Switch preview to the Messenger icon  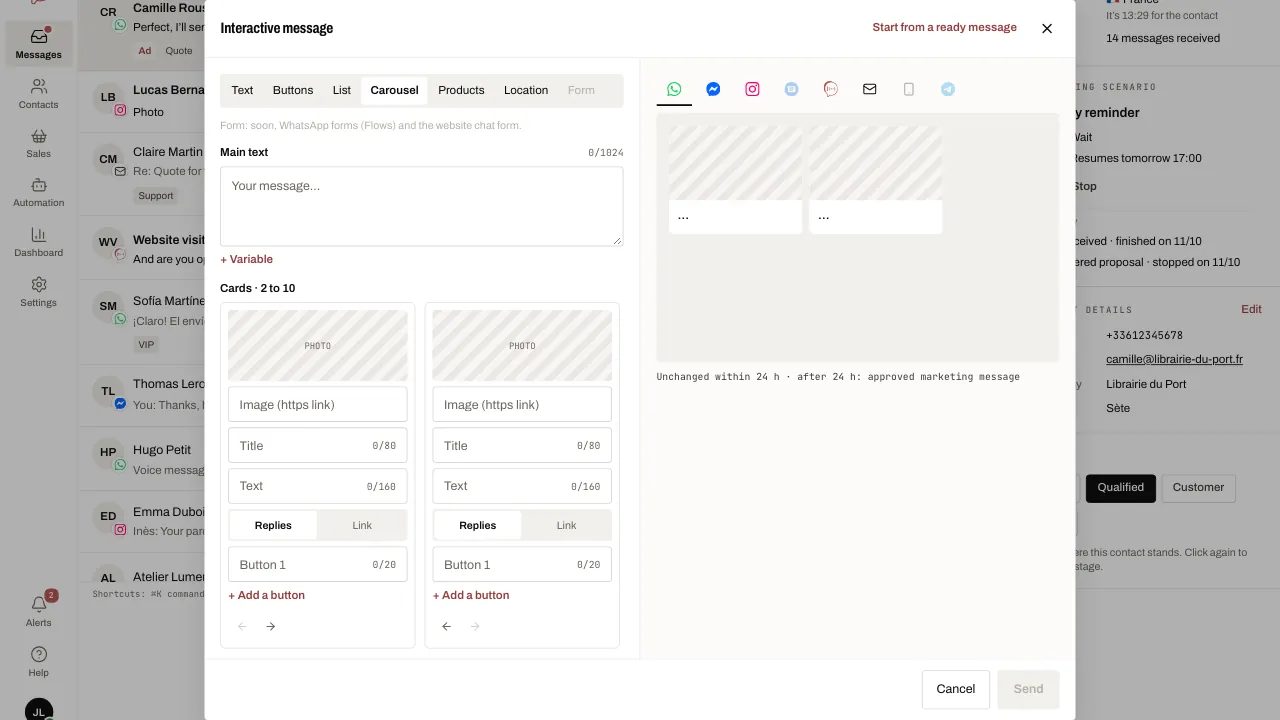(x=713, y=89)
